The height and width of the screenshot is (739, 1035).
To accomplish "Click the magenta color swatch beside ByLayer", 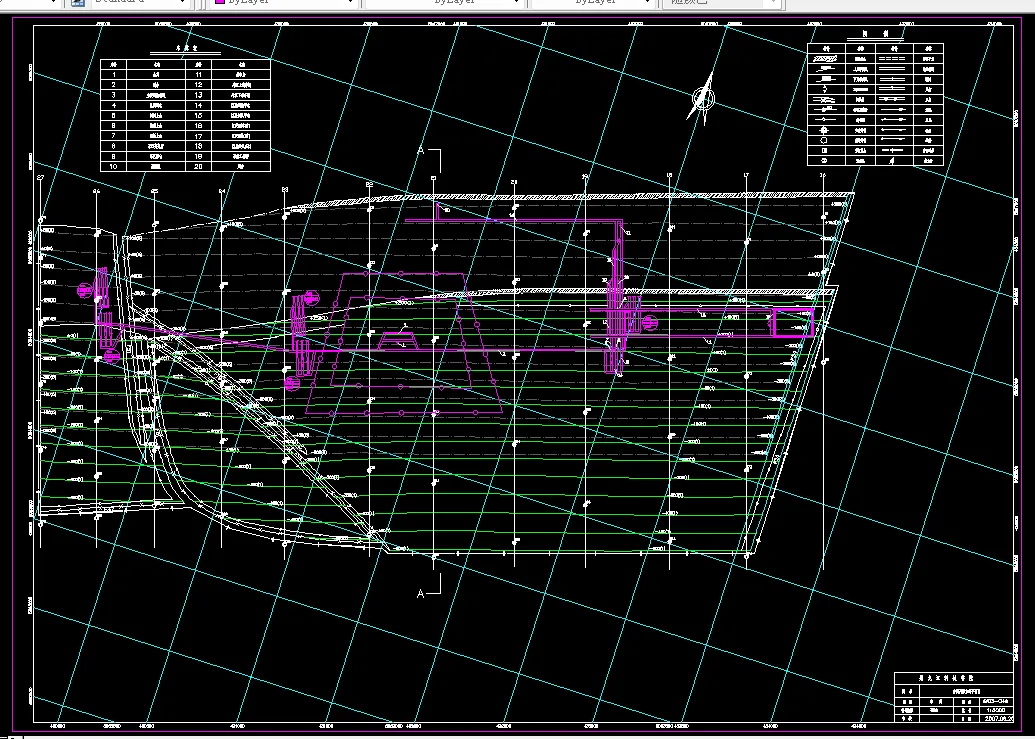I will click(220, 2).
